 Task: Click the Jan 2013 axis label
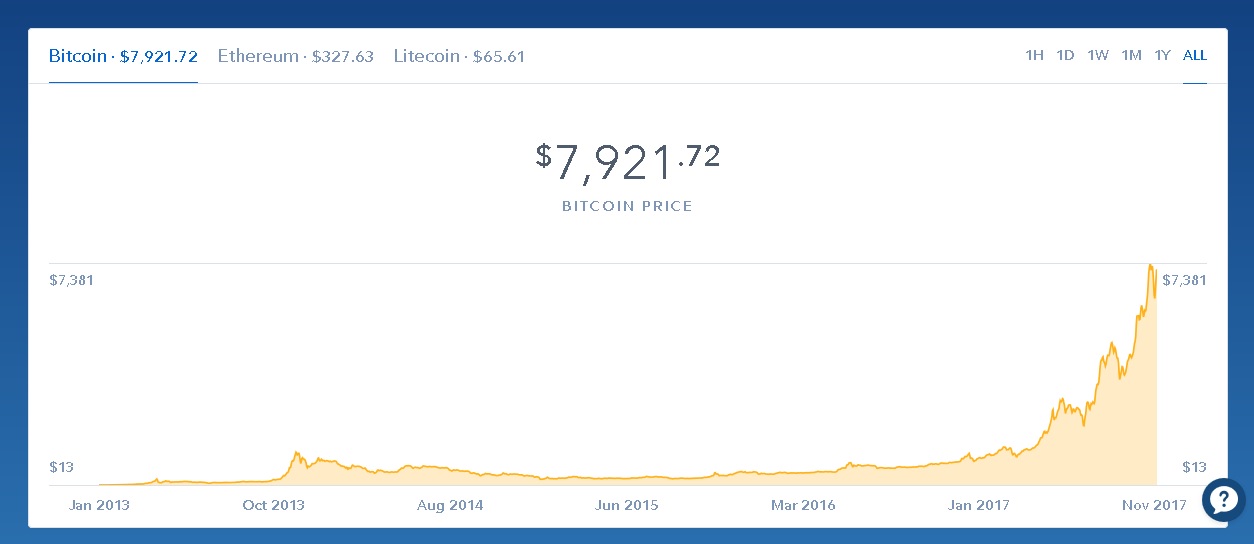coord(99,505)
